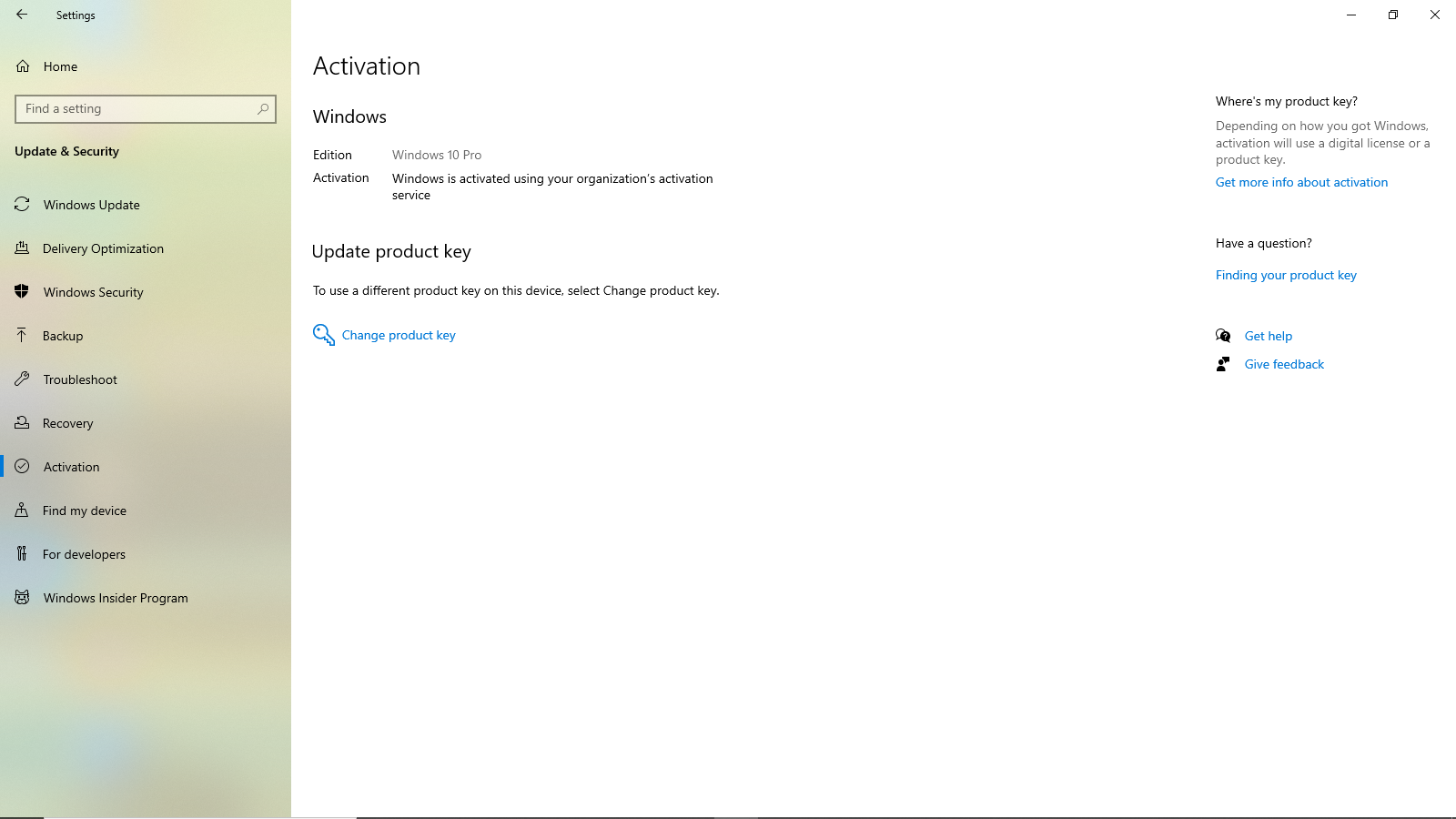Click the Update product key heading

point(391,251)
